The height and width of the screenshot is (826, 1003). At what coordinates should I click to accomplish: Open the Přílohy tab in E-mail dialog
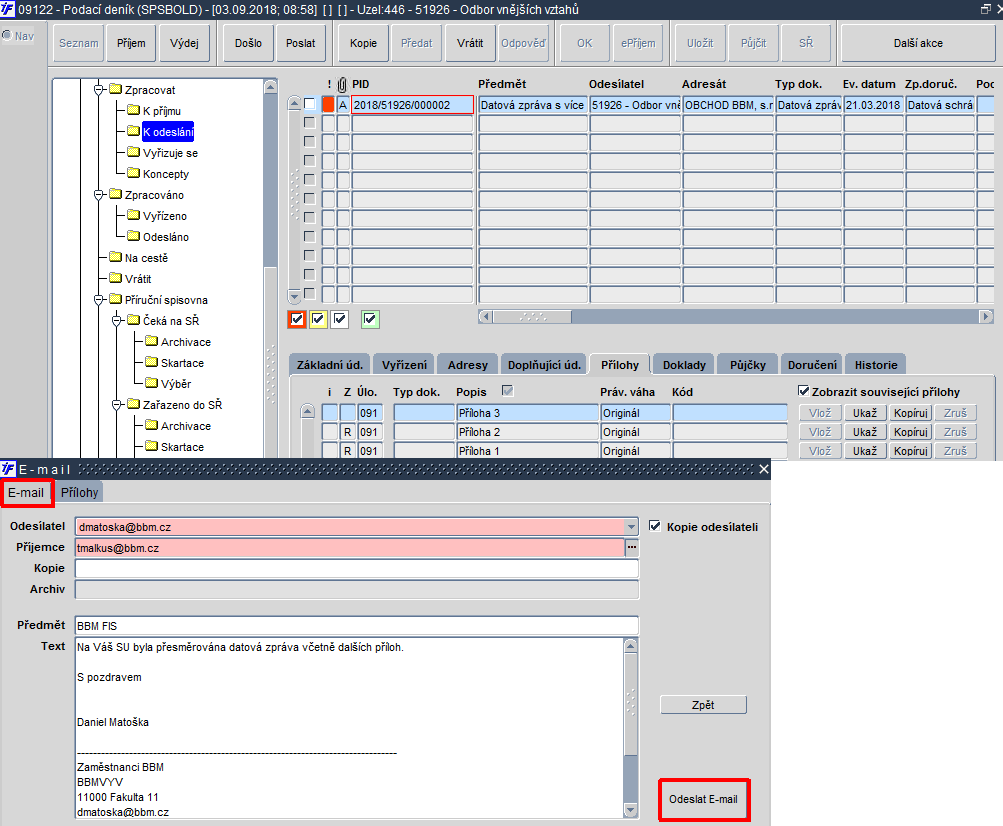79,493
